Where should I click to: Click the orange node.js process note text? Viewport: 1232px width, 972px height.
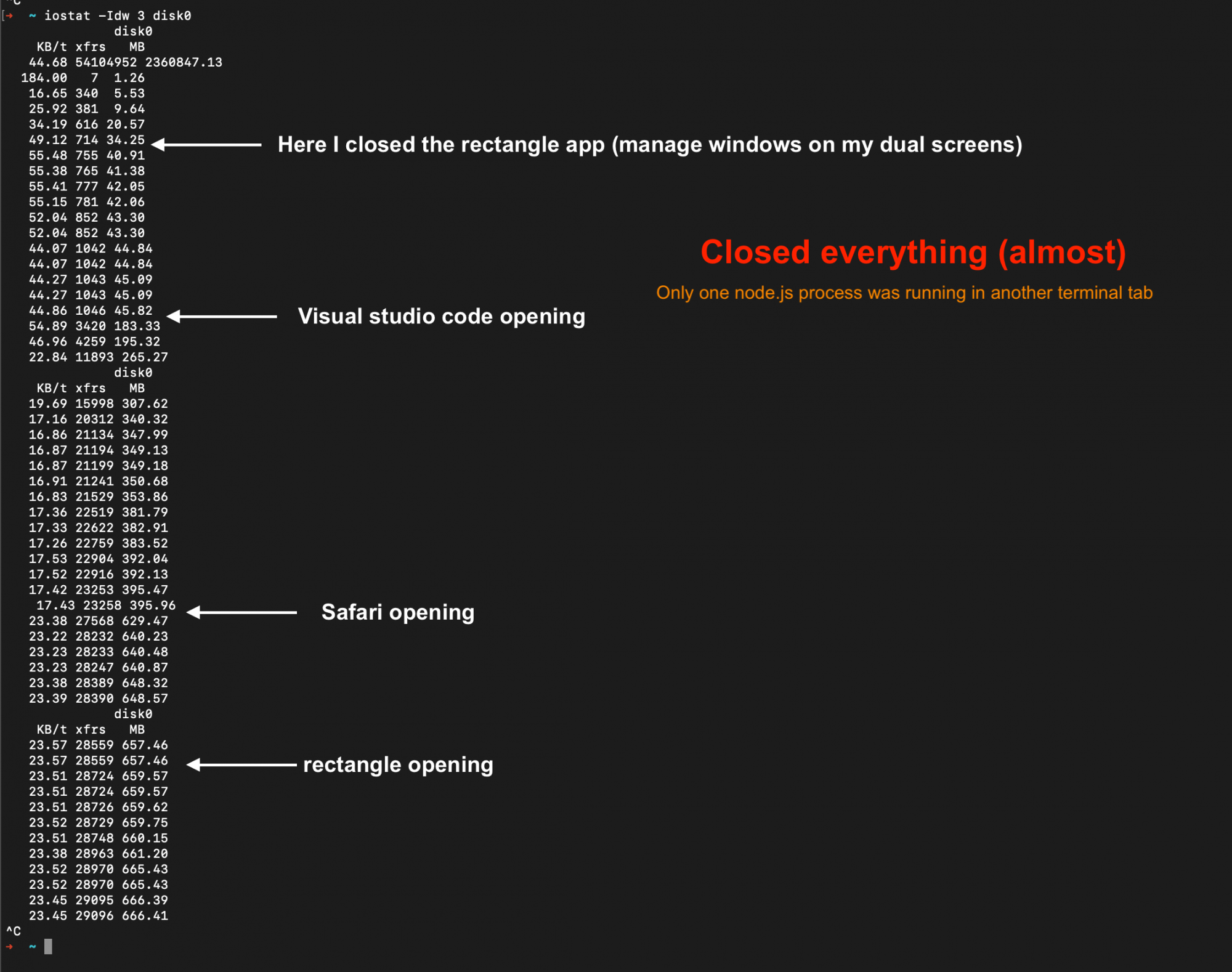(x=904, y=293)
